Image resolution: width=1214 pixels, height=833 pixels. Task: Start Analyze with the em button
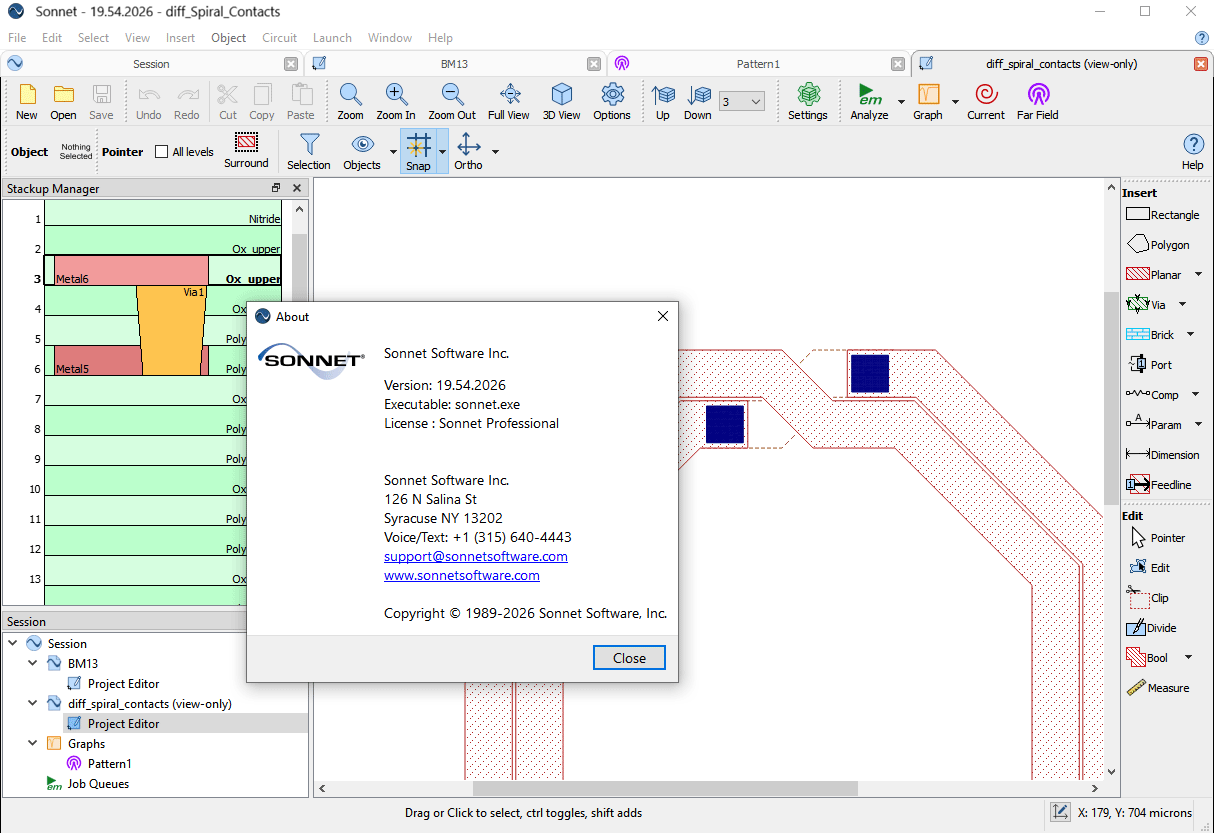click(x=869, y=102)
